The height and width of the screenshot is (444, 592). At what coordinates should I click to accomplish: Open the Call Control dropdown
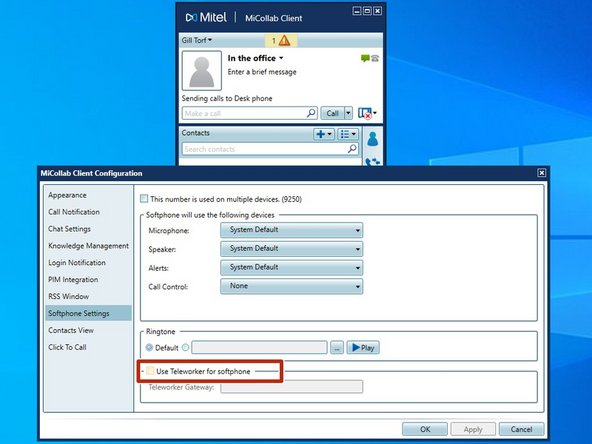pos(291,286)
